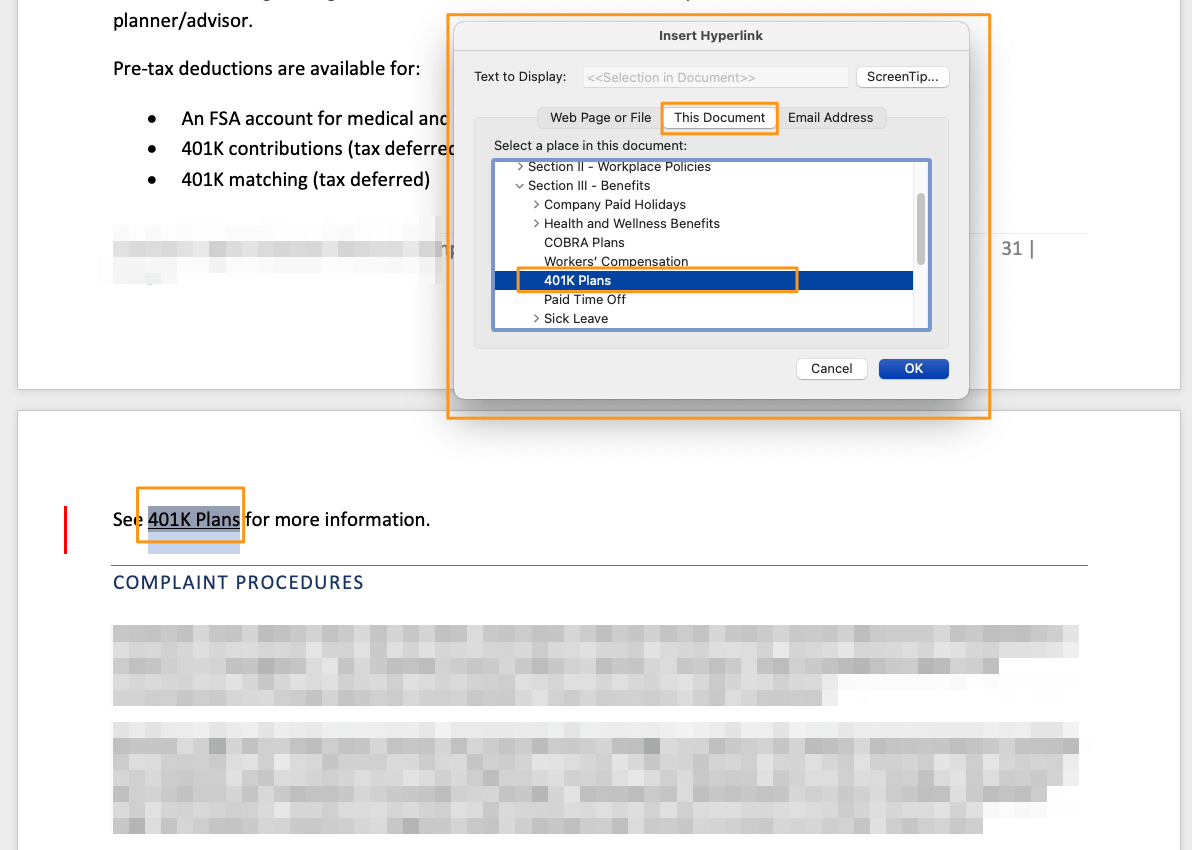Click the Complaint Procedures heading
The height and width of the screenshot is (850, 1192).
click(x=238, y=582)
